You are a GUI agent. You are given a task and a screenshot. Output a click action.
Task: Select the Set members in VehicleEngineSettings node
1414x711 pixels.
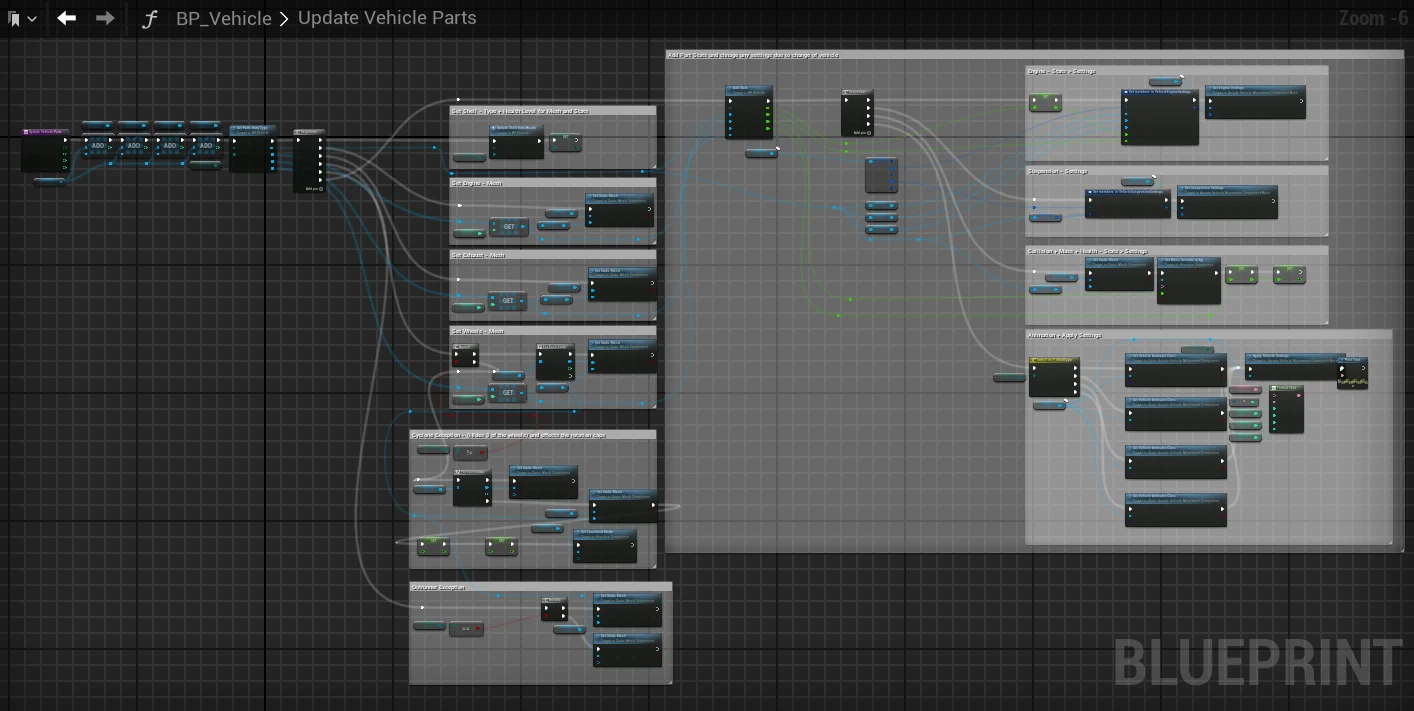pos(1160,117)
